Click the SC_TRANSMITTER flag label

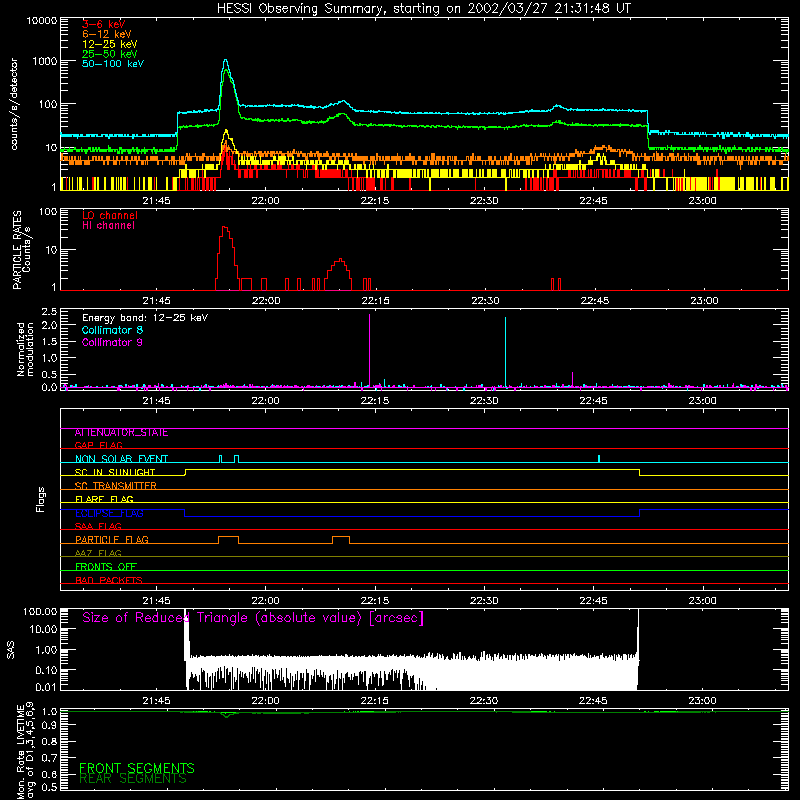pos(115,486)
